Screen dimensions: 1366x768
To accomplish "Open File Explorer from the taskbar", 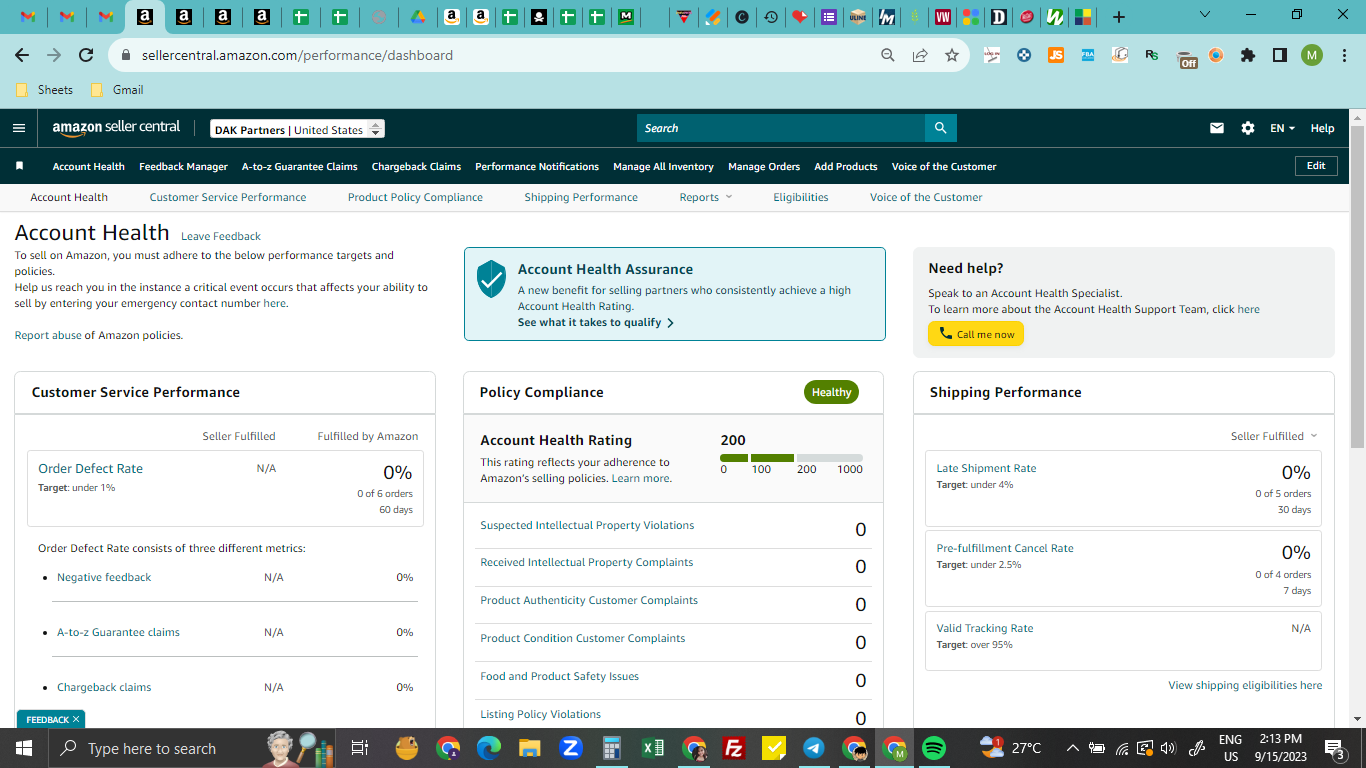I will pos(530,748).
